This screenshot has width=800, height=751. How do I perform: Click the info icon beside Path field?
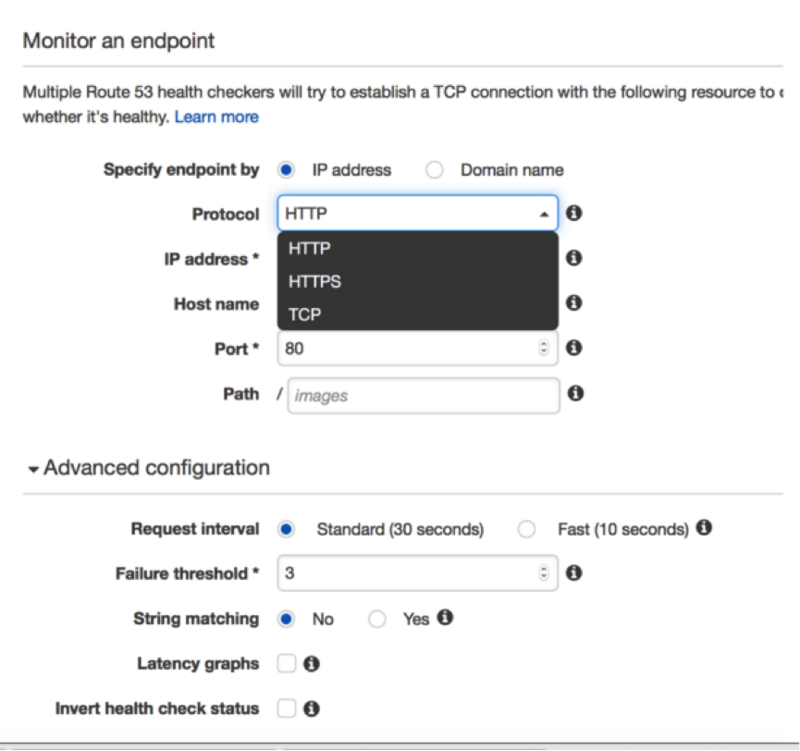click(x=576, y=393)
